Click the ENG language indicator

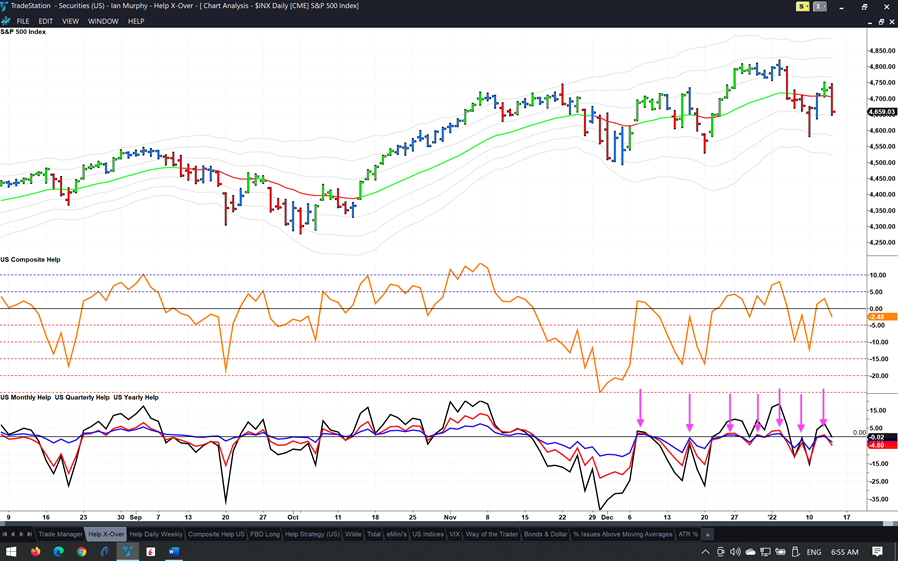point(813,551)
